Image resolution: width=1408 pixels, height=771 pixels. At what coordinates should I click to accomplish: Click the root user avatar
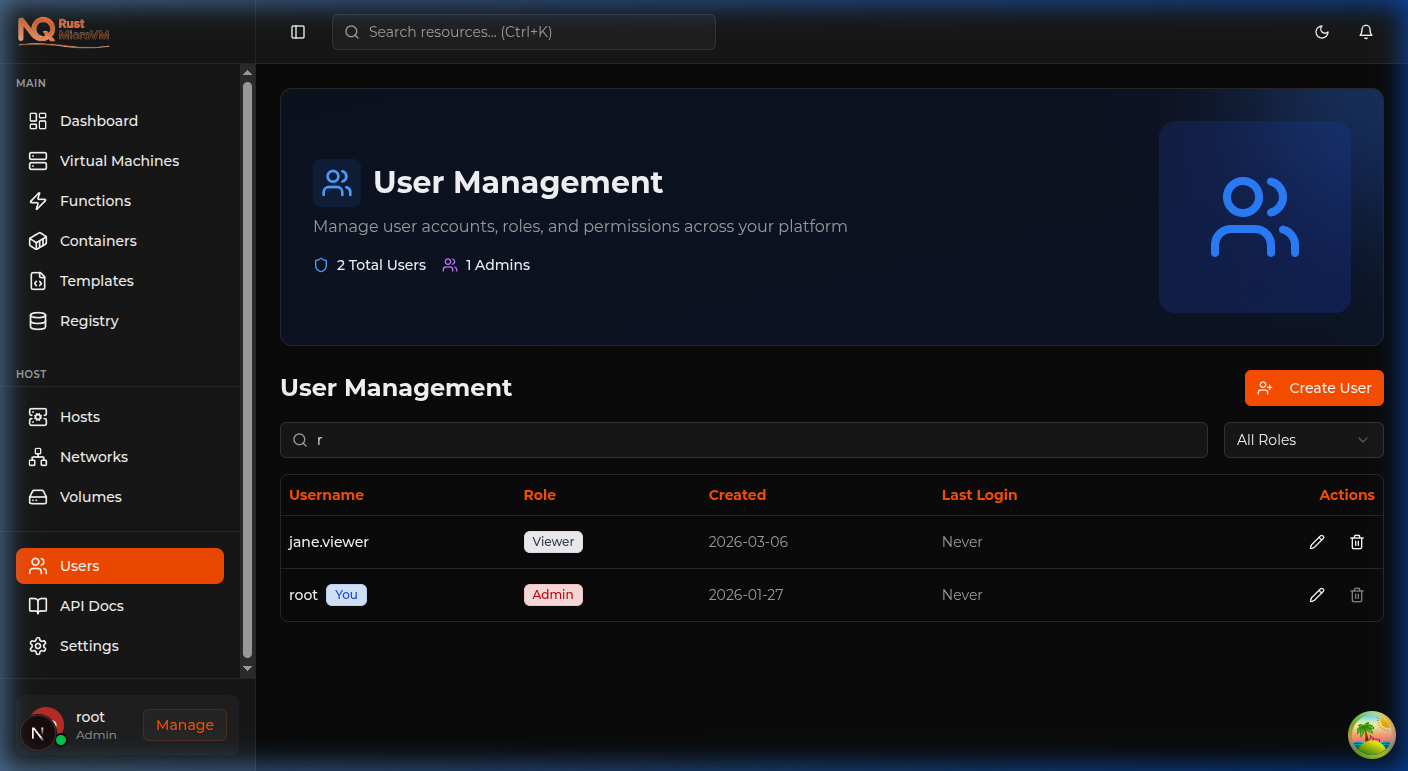tap(46, 724)
